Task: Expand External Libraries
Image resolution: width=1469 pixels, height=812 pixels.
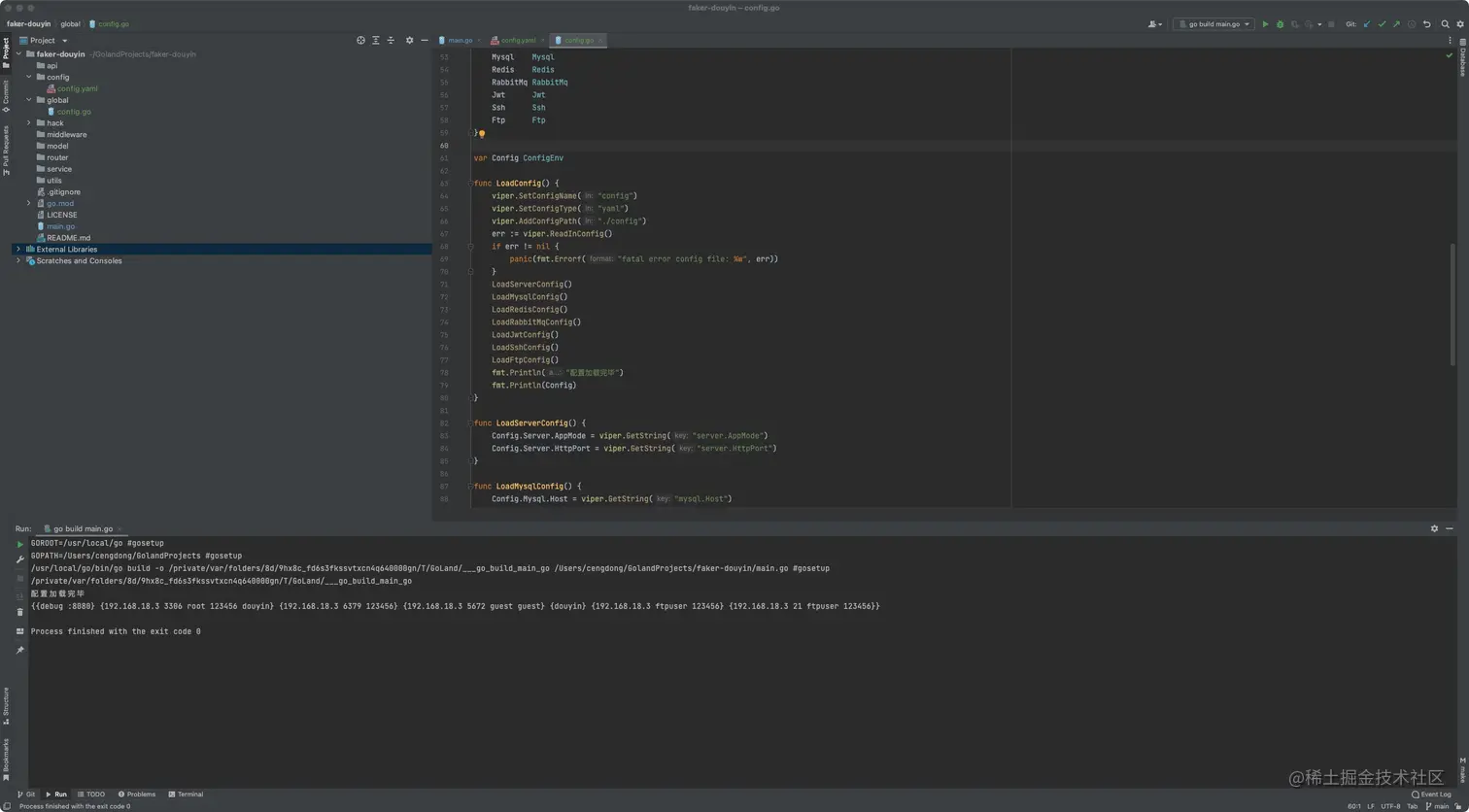Action: click(17, 250)
